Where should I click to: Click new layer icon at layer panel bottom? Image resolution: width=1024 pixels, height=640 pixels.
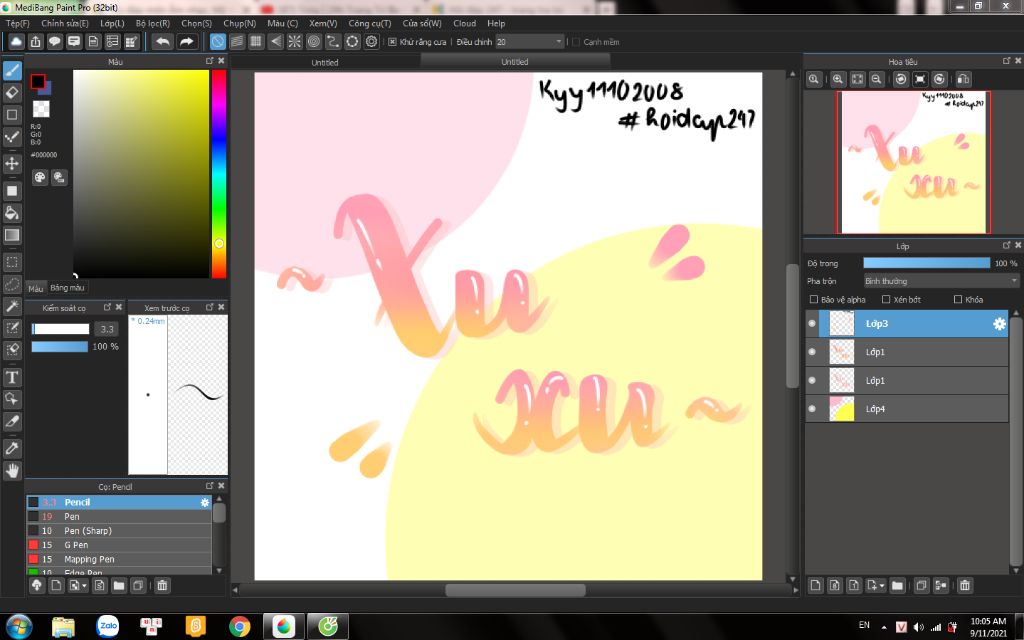(x=816, y=585)
